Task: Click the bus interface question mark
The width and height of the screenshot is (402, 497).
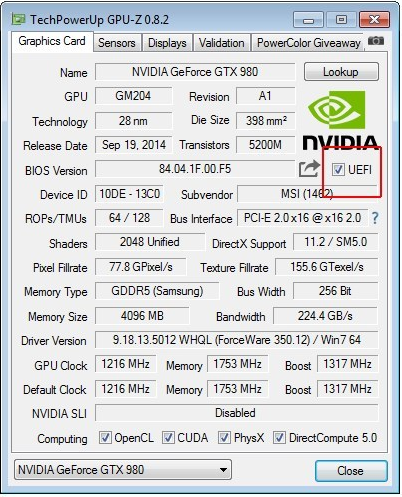Action: 375,218
